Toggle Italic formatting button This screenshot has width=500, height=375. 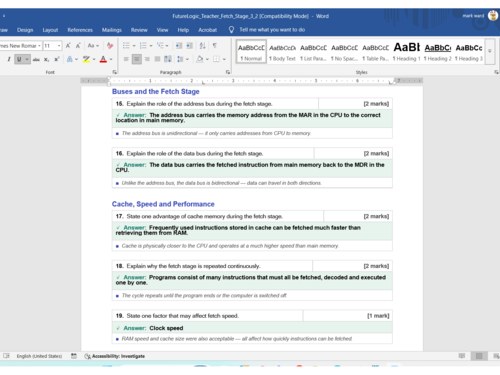pyautogui.click(x=9, y=59)
